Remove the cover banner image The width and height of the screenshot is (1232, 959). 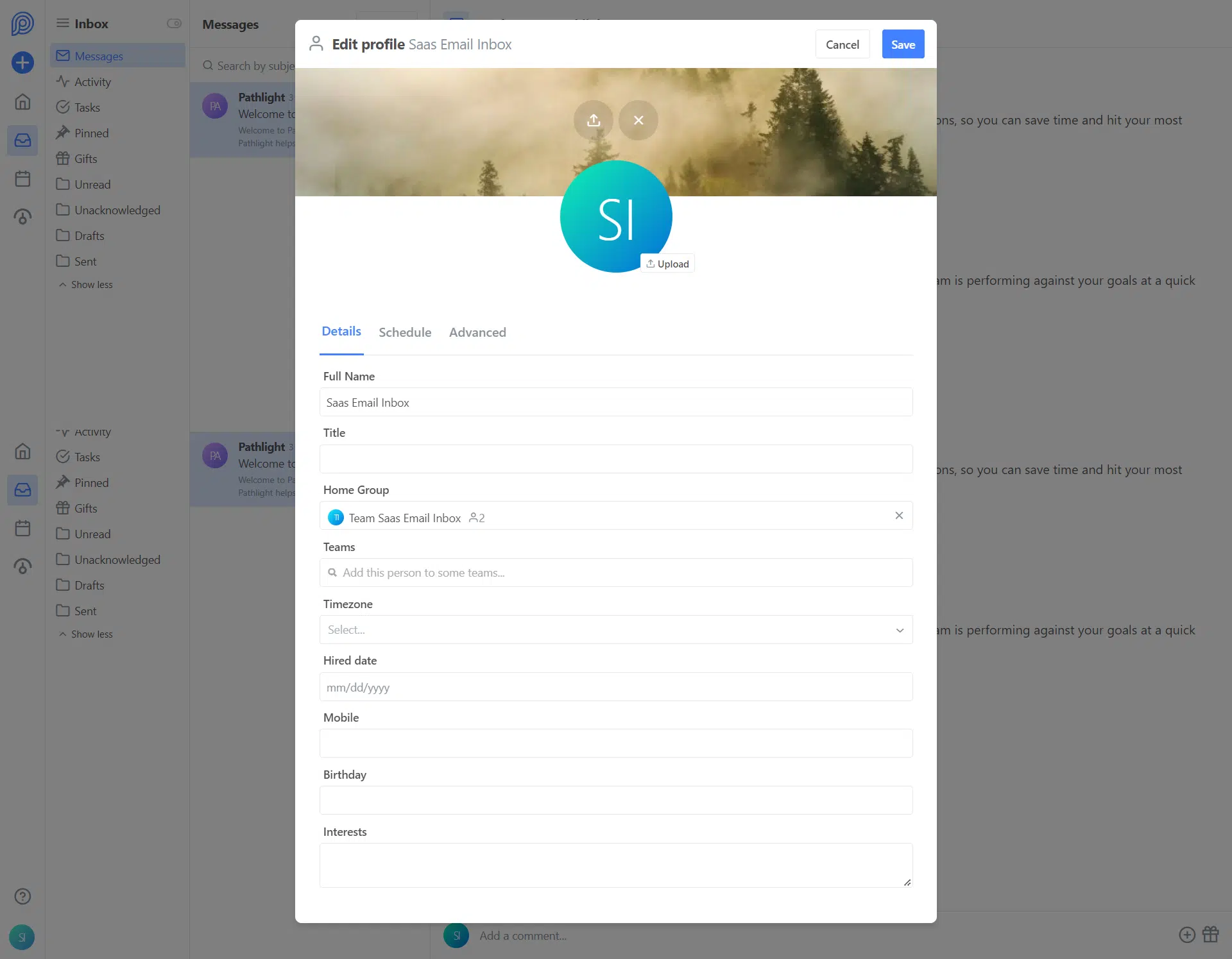638,120
